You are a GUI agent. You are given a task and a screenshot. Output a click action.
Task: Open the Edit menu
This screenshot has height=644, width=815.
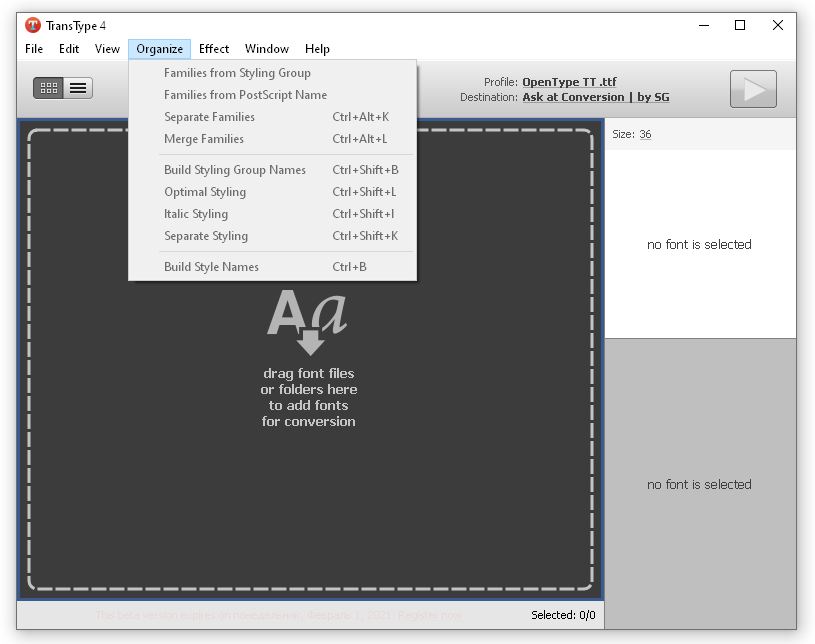point(69,49)
